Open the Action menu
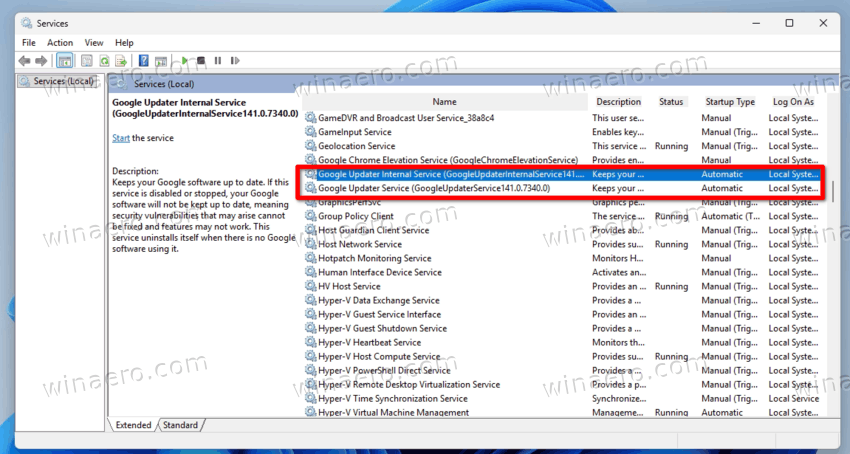 60,42
